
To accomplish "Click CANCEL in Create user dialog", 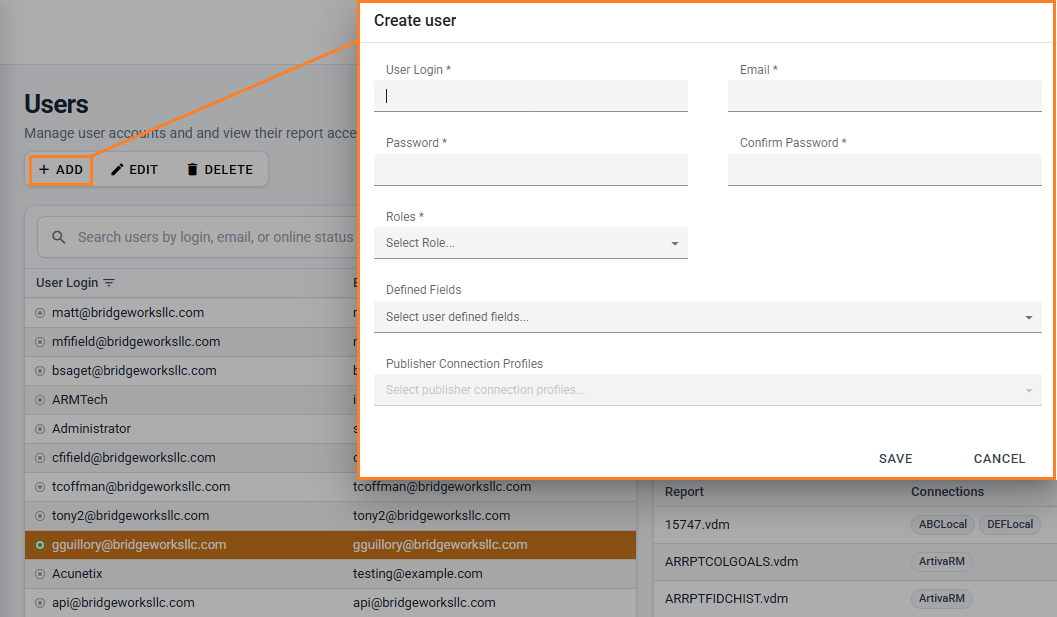I will 999,459.
